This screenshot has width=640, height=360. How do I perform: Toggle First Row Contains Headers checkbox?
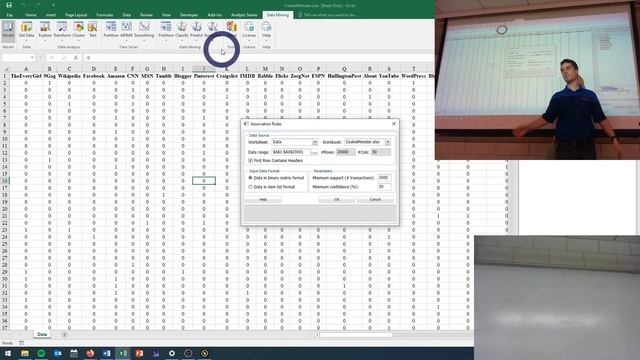click(251, 160)
